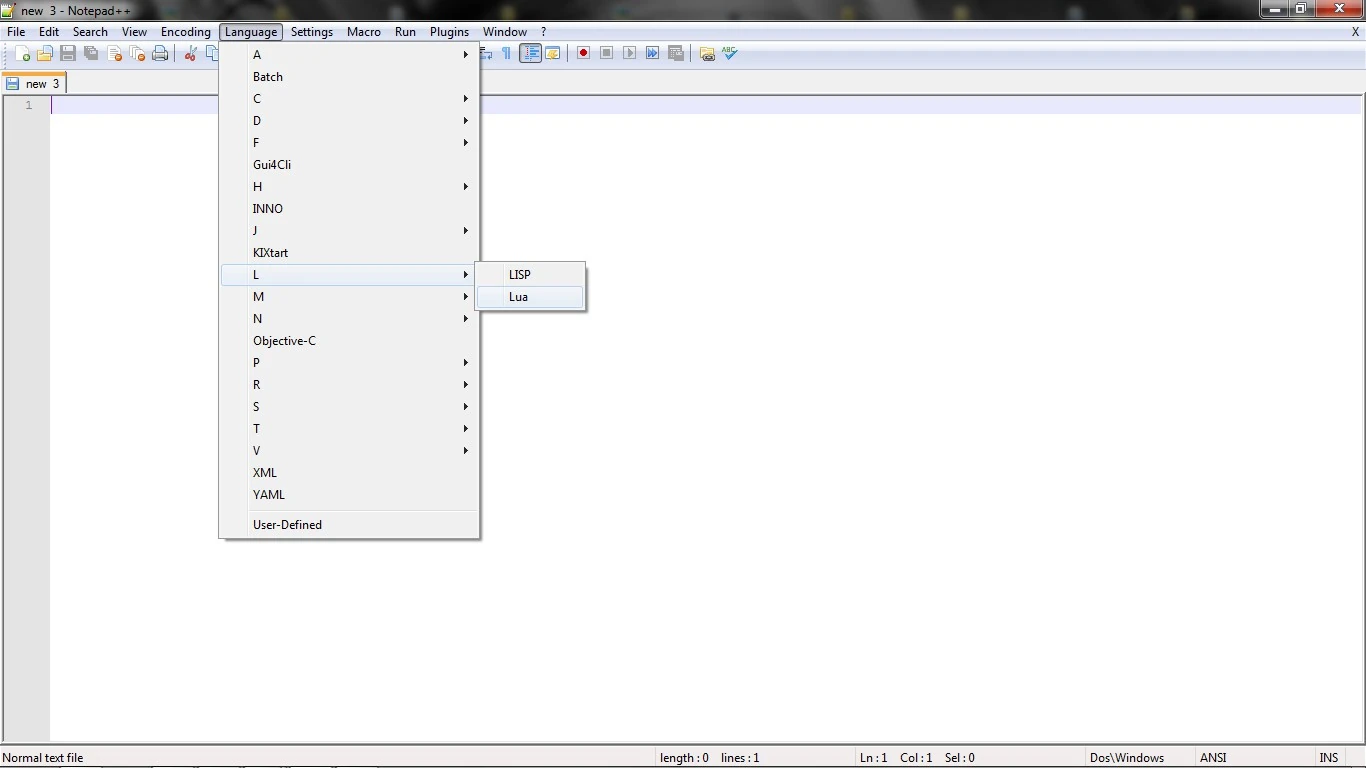Expand the M language submenu

click(x=350, y=297)
